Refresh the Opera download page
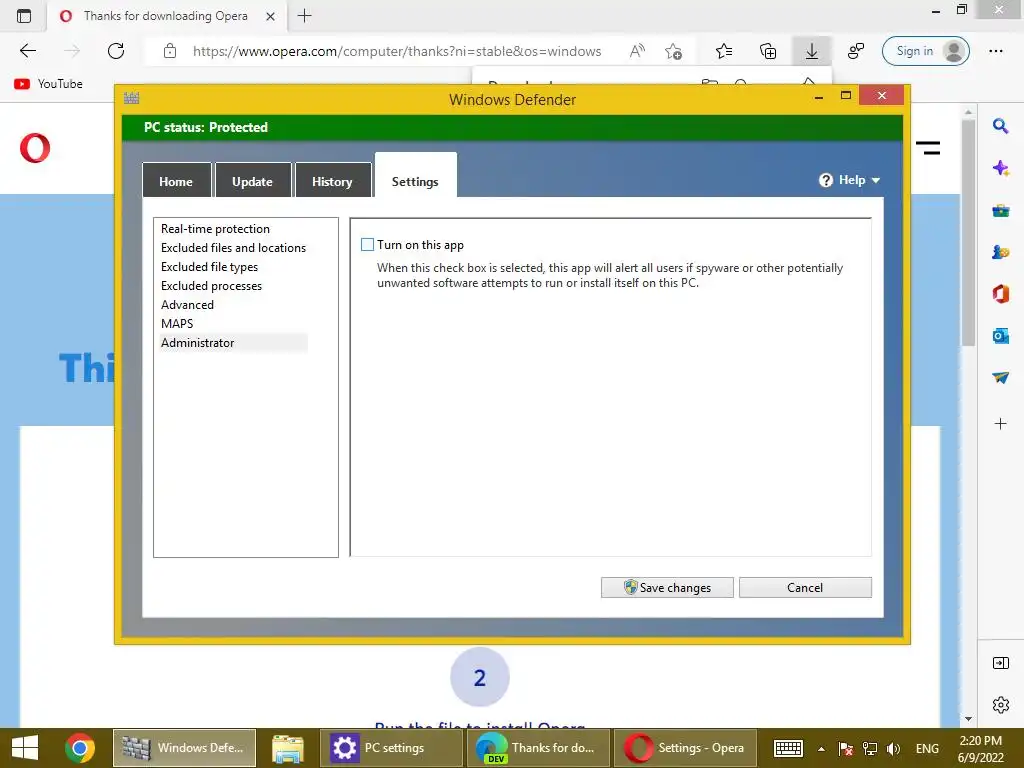 click(x=116, y=51)
